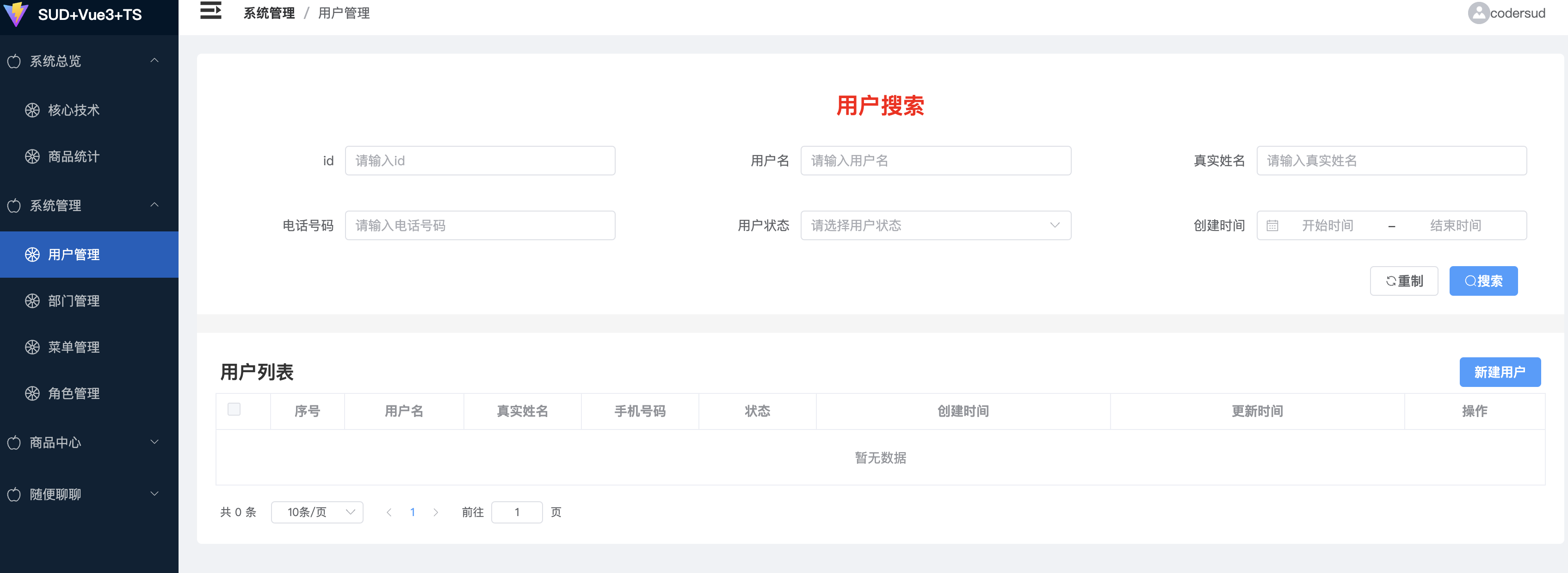1568x573 pixels.
Task: Click the icon beside 商品统计
Action: coord(32,156)
